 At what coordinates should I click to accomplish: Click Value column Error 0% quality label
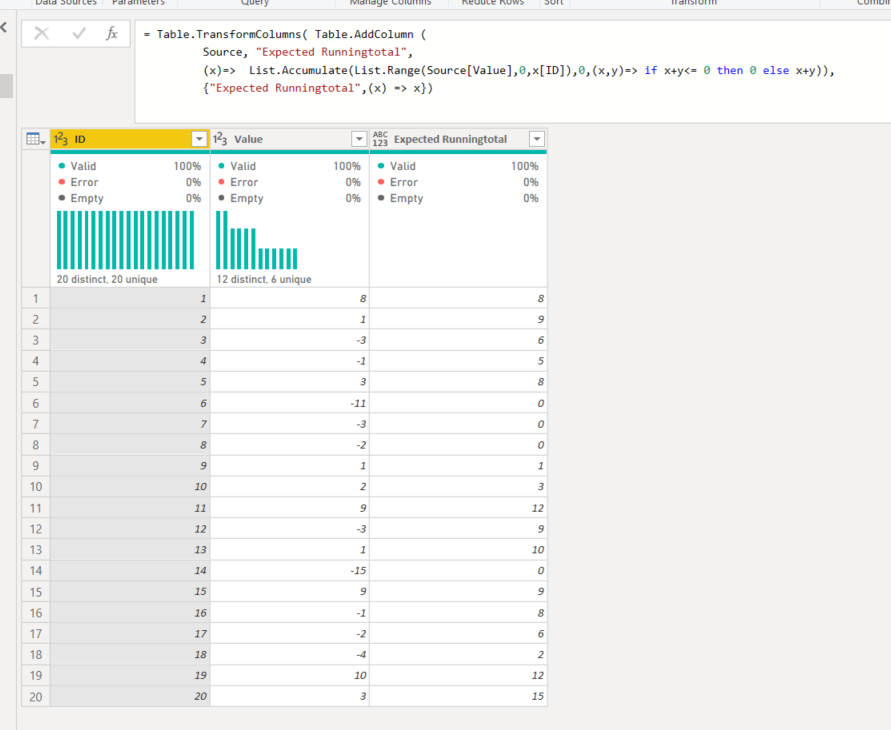289,182
